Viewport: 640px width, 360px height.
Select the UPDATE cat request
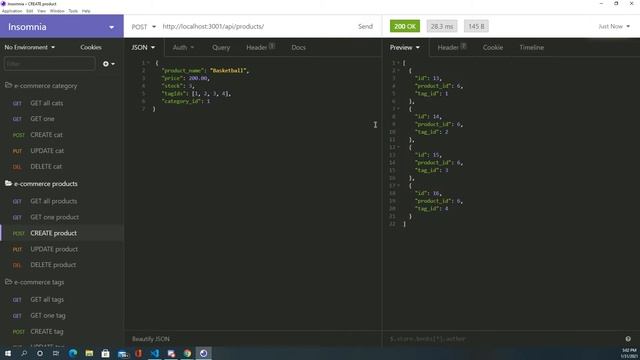click(62, 151)
